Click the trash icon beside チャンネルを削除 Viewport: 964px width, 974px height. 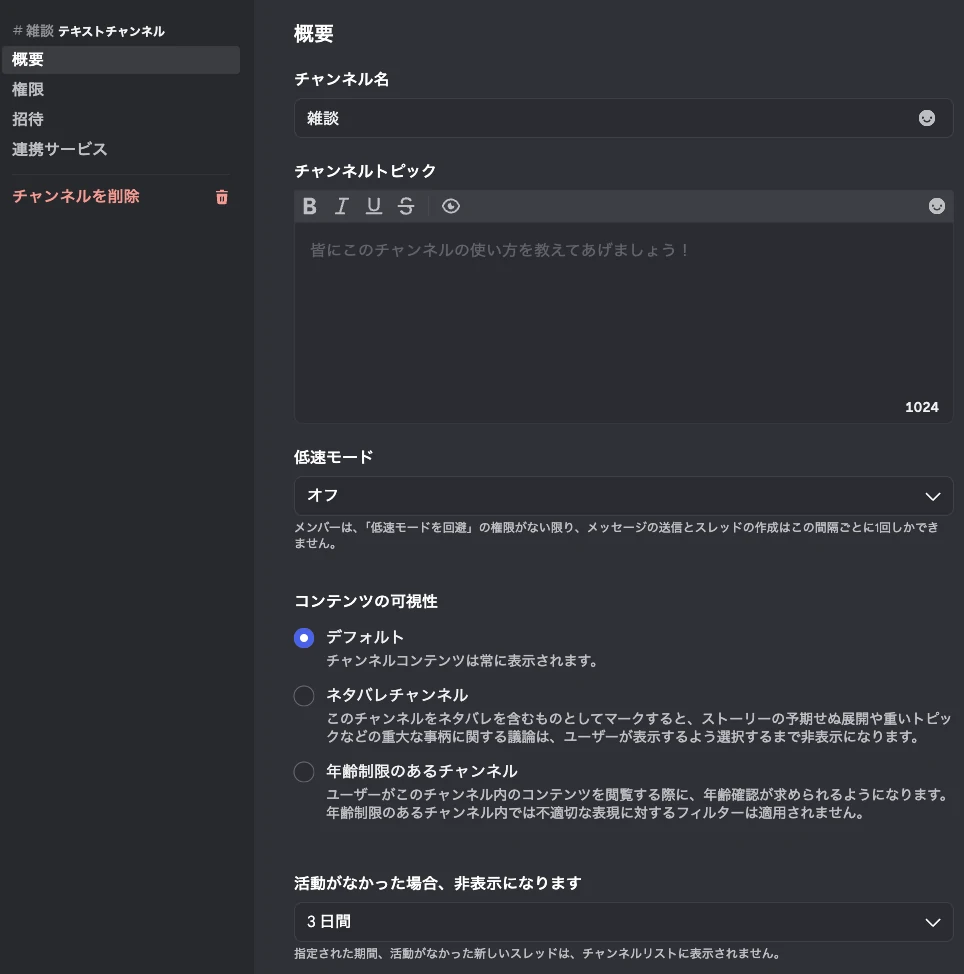222,197
